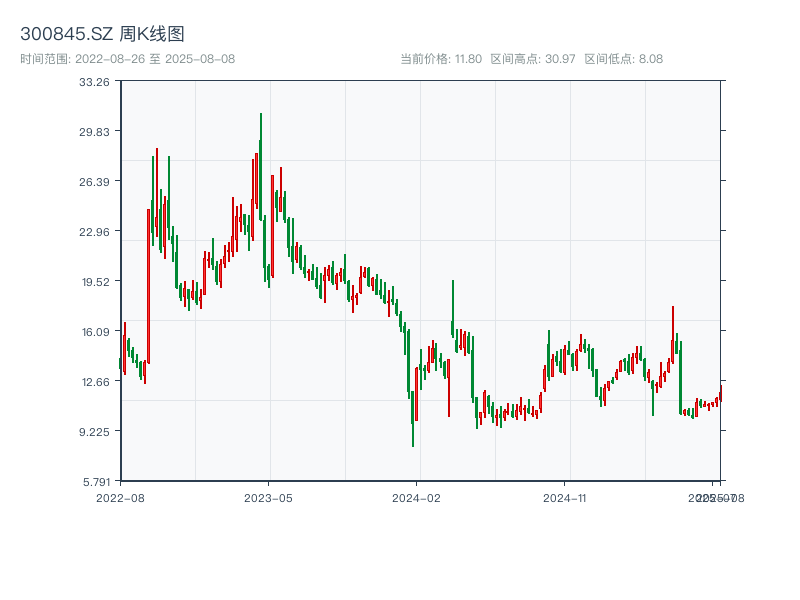The height and width of the screenshot is (600, 800).
Task: Click the 12.66 y-axis label
Action: coord(95,382)
